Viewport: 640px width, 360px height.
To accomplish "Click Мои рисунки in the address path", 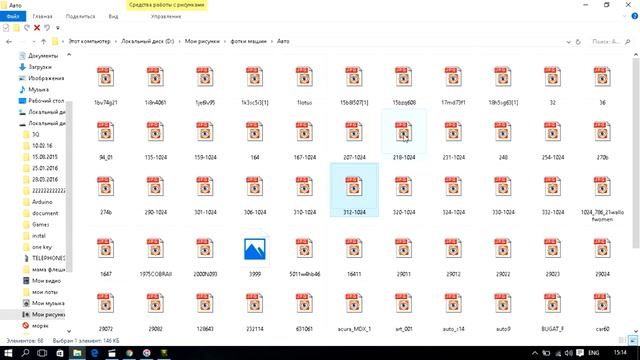I will [202, 41].
